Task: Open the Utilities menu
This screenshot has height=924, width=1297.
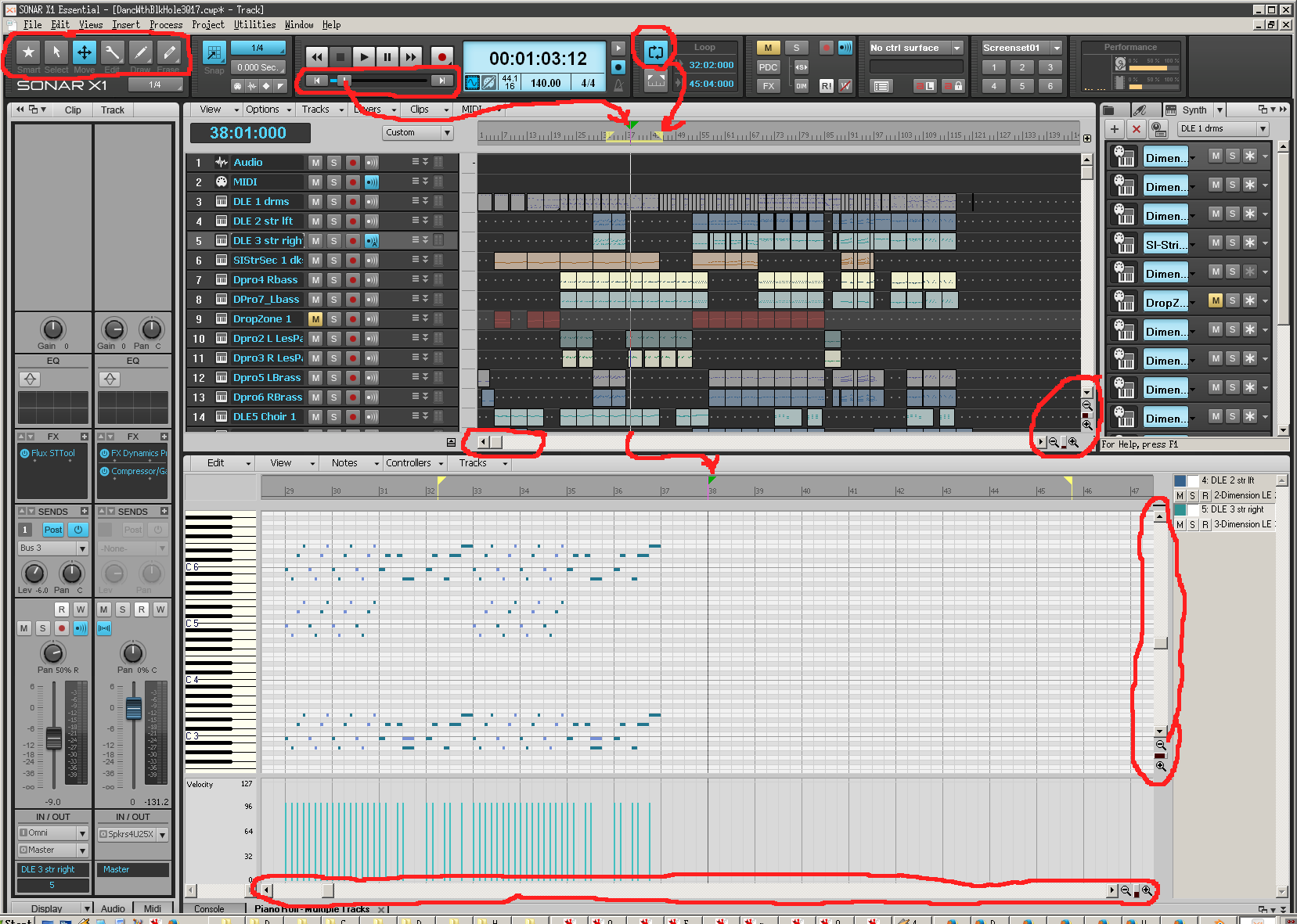Action: click(254, 25)
